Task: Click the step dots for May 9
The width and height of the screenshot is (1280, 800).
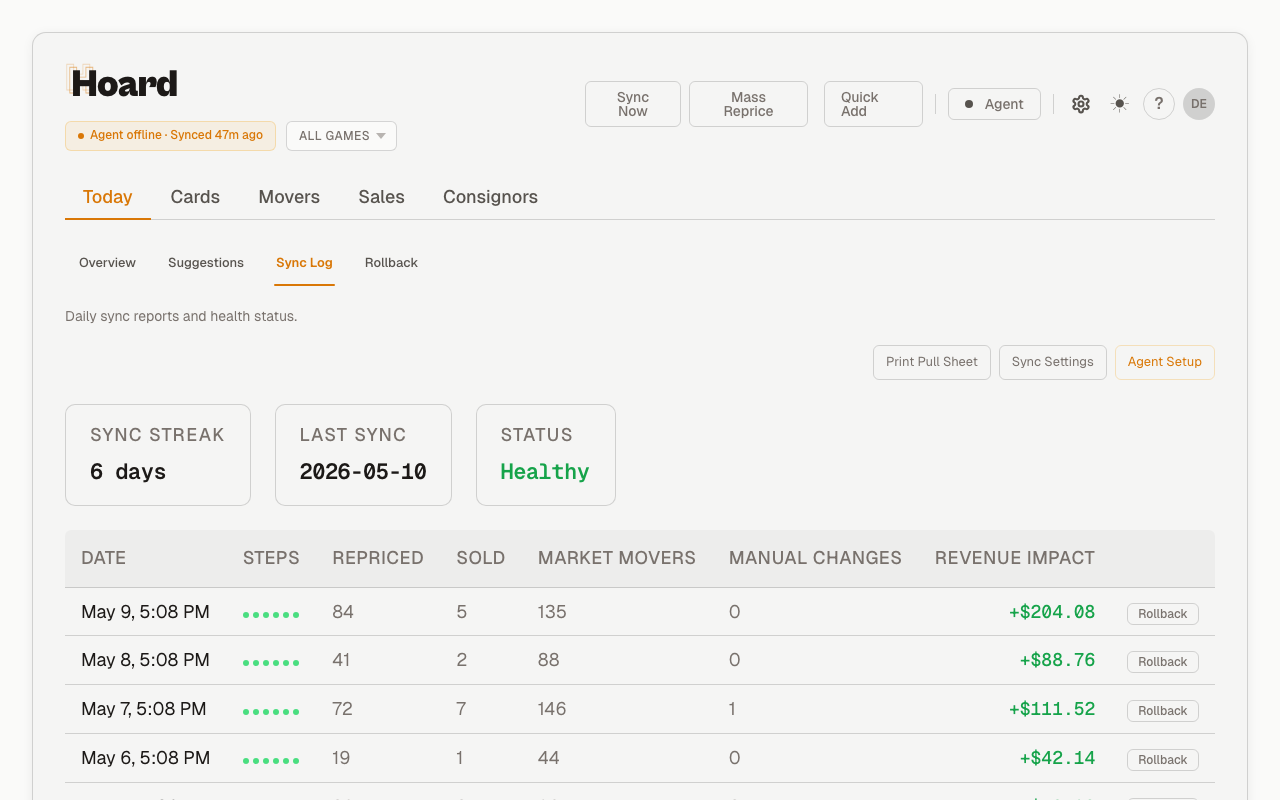Action: [271, 614]
